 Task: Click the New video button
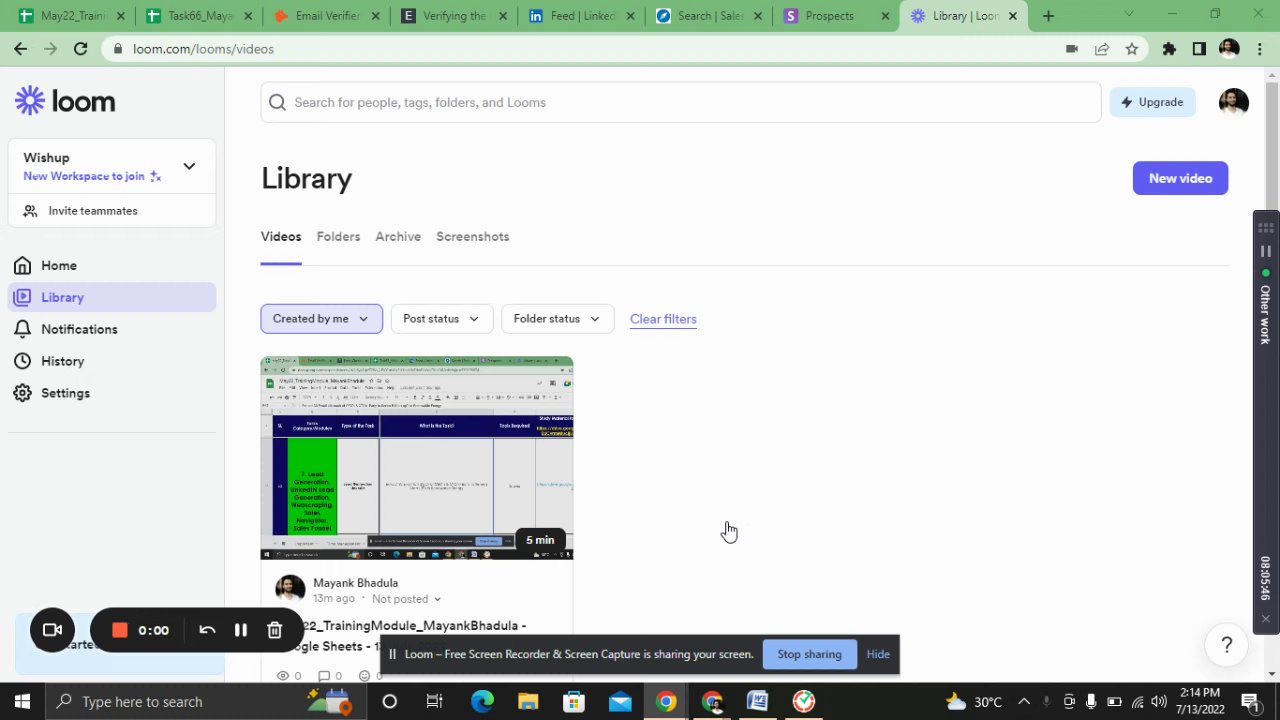pyautogui.click(x=1180, y=178)
